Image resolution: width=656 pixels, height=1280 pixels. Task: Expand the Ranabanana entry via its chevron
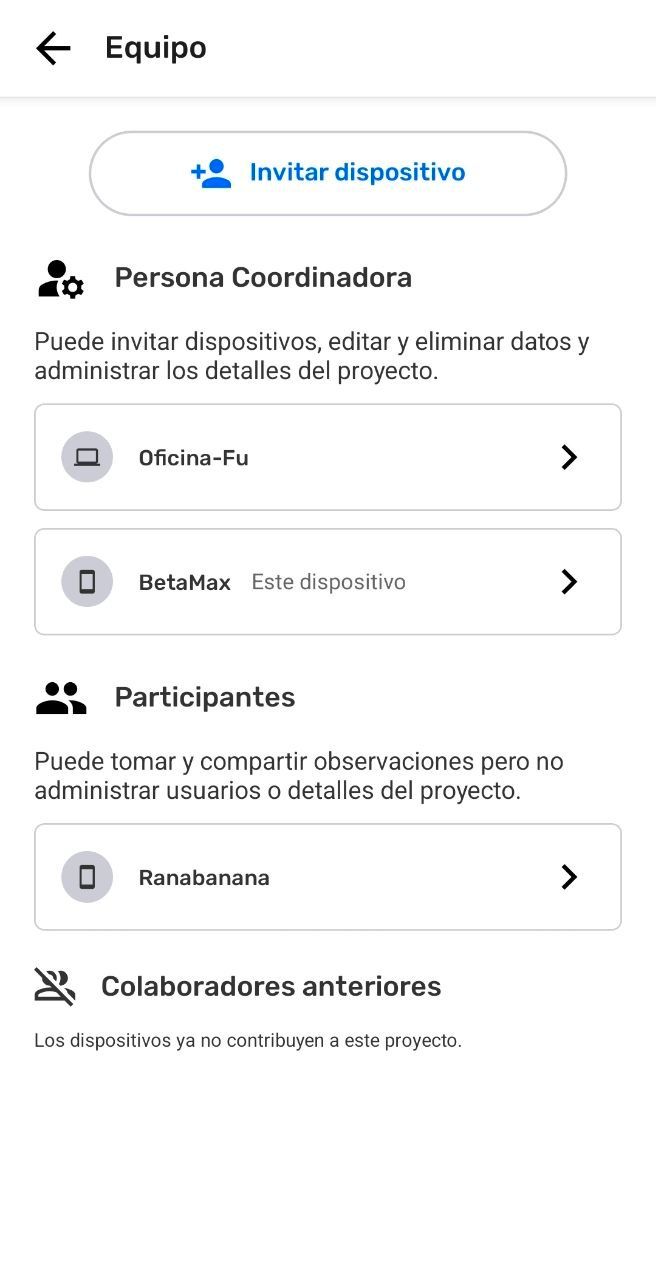569,877
